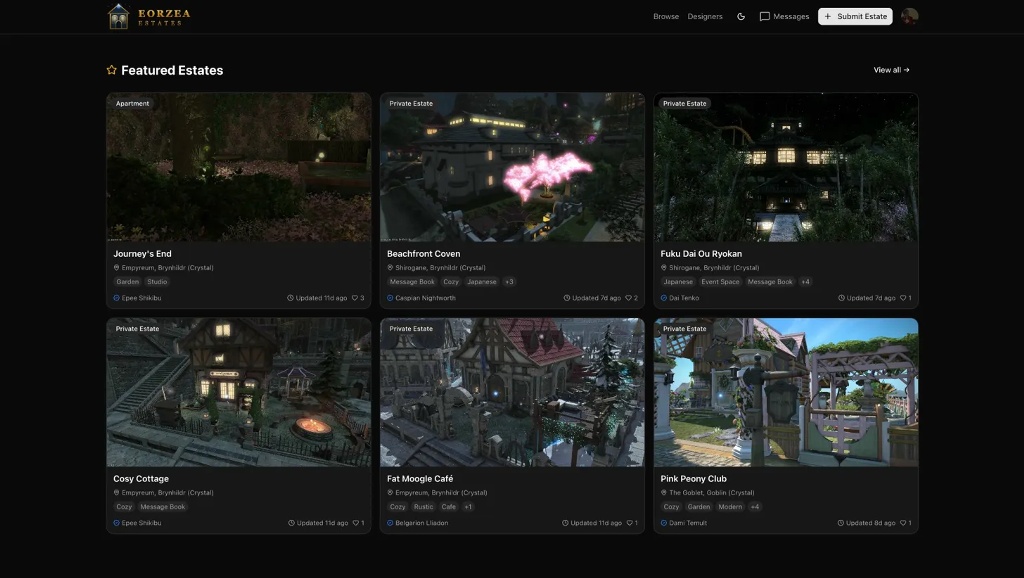Like the Cosy Cottage estate
The height and width of the screenshot is (578, 1024).
click(355, 523)
